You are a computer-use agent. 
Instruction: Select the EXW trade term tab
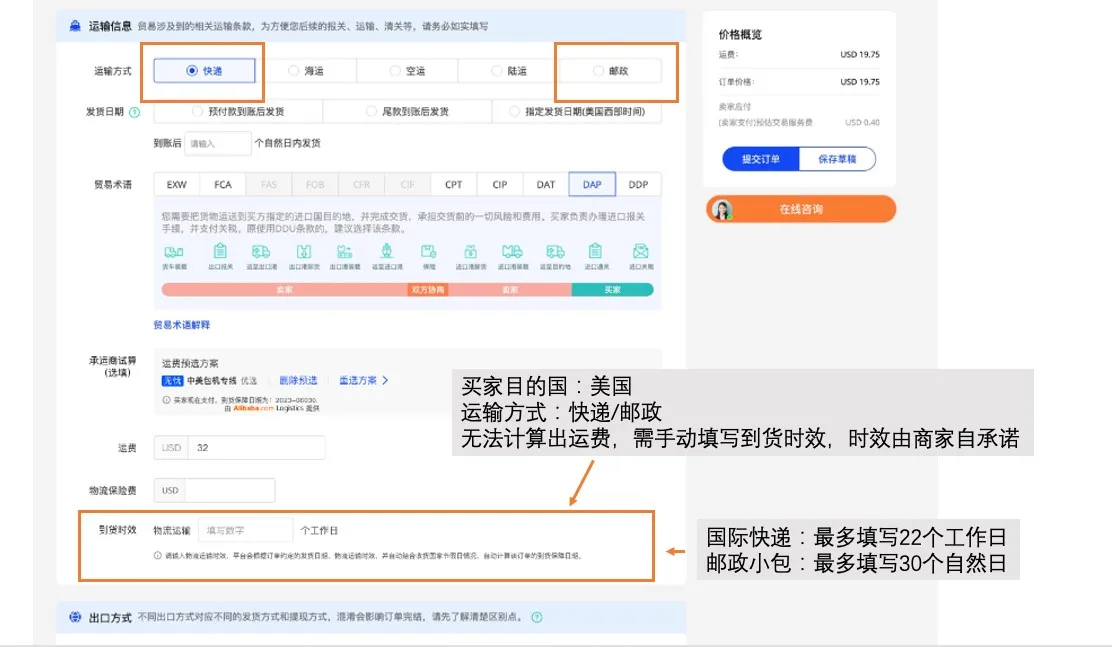tap(177, 185)
